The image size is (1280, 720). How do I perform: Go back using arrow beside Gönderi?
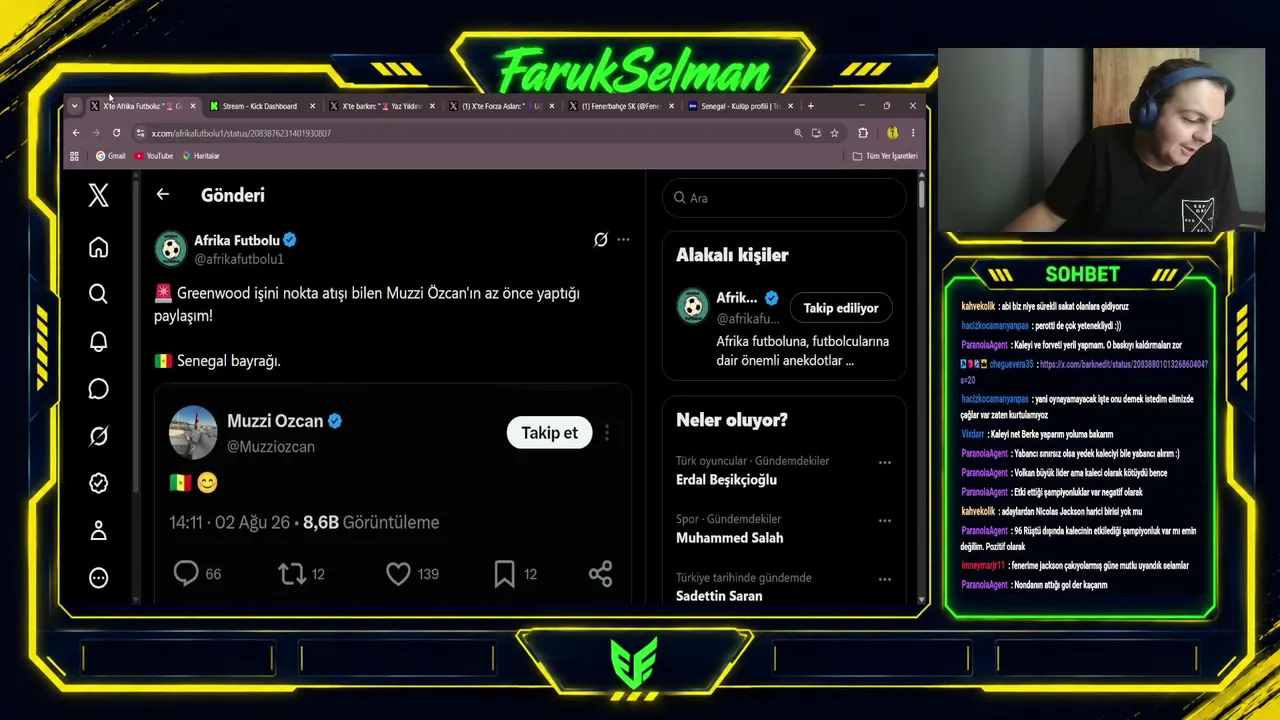point(163,195)
